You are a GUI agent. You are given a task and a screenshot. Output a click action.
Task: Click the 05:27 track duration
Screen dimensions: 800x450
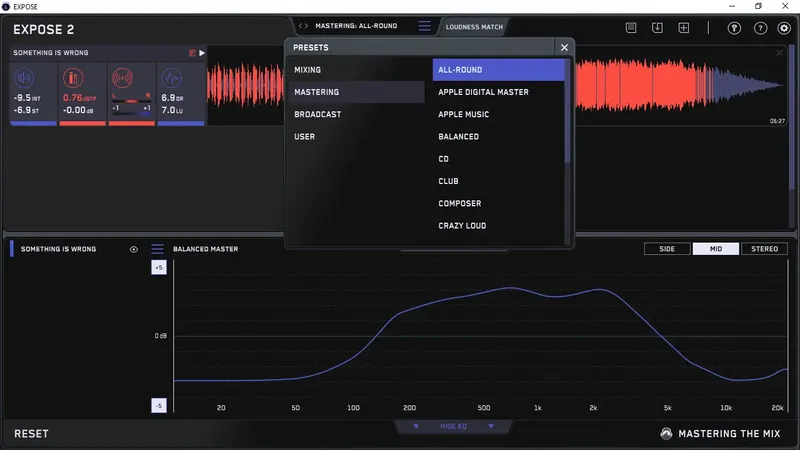(x=777, y=121)
